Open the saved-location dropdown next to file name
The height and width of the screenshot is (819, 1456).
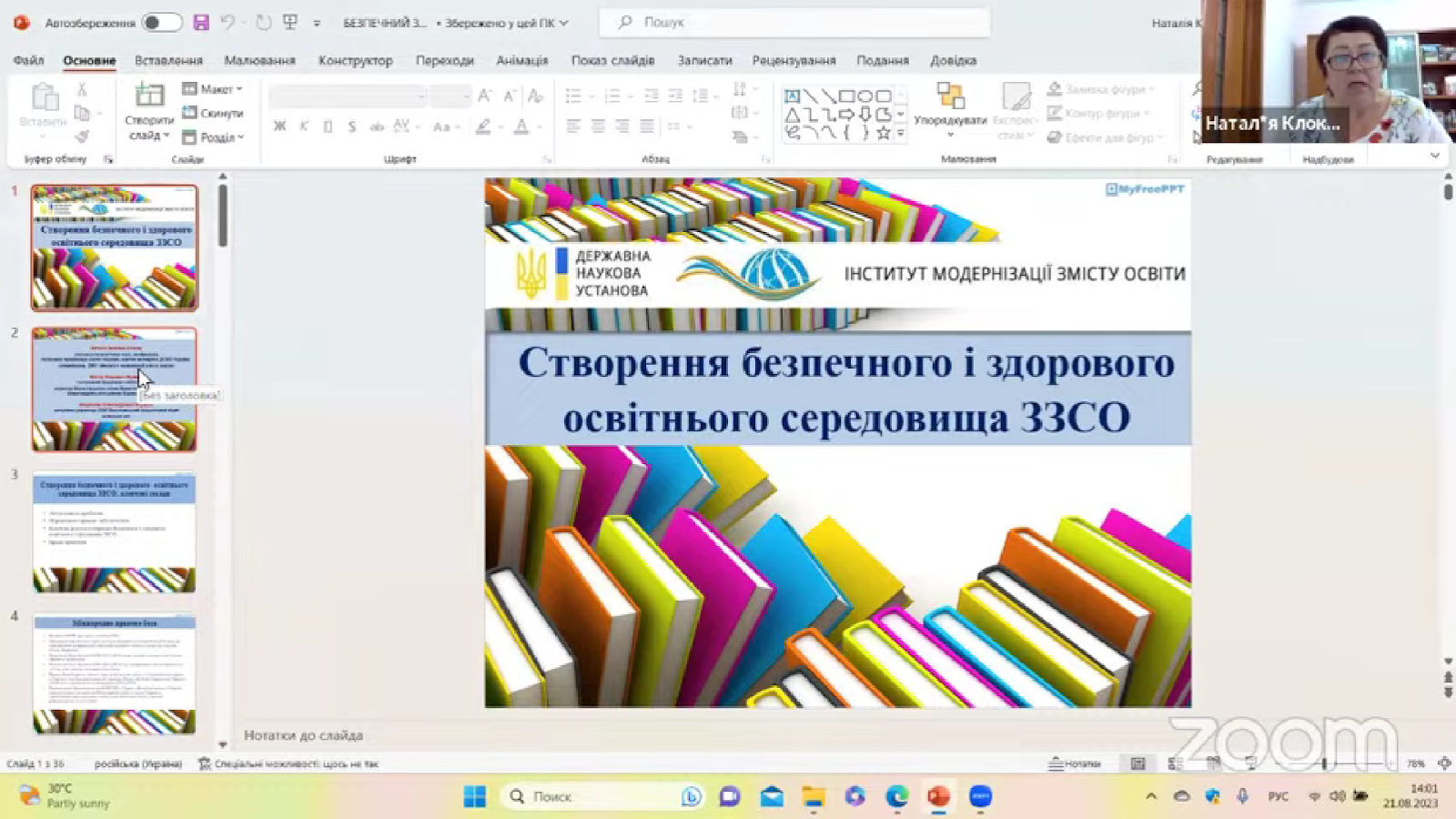pos(563,23)
